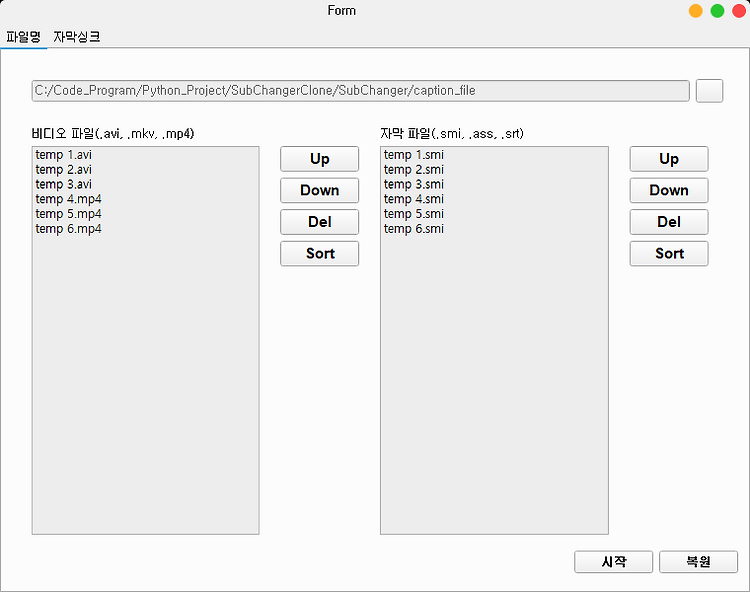Click Del button for subtitle files
This screenshot has width=750, height=592.
[x=669, y=222]
